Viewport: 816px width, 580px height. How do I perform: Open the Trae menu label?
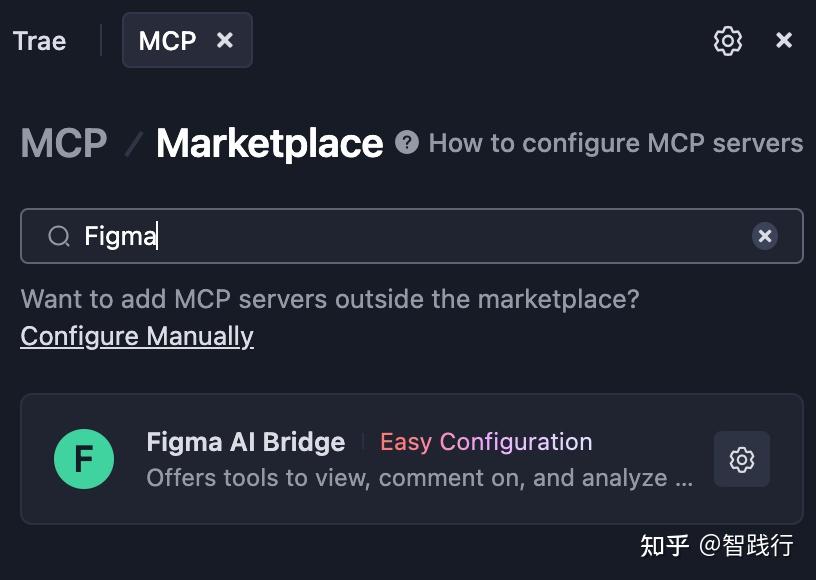point(38,40)
